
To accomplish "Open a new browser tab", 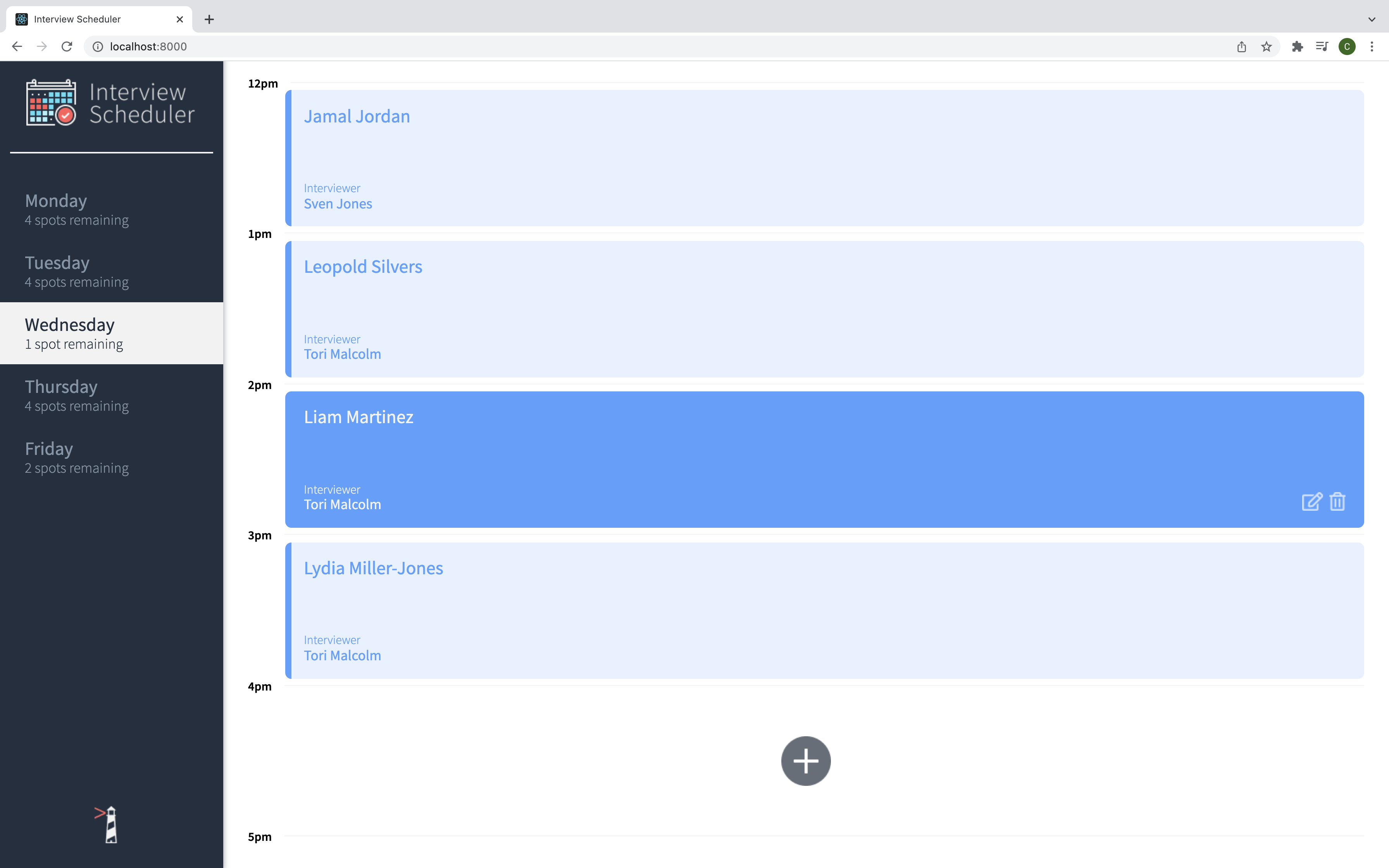I will [x=209, y=19].
